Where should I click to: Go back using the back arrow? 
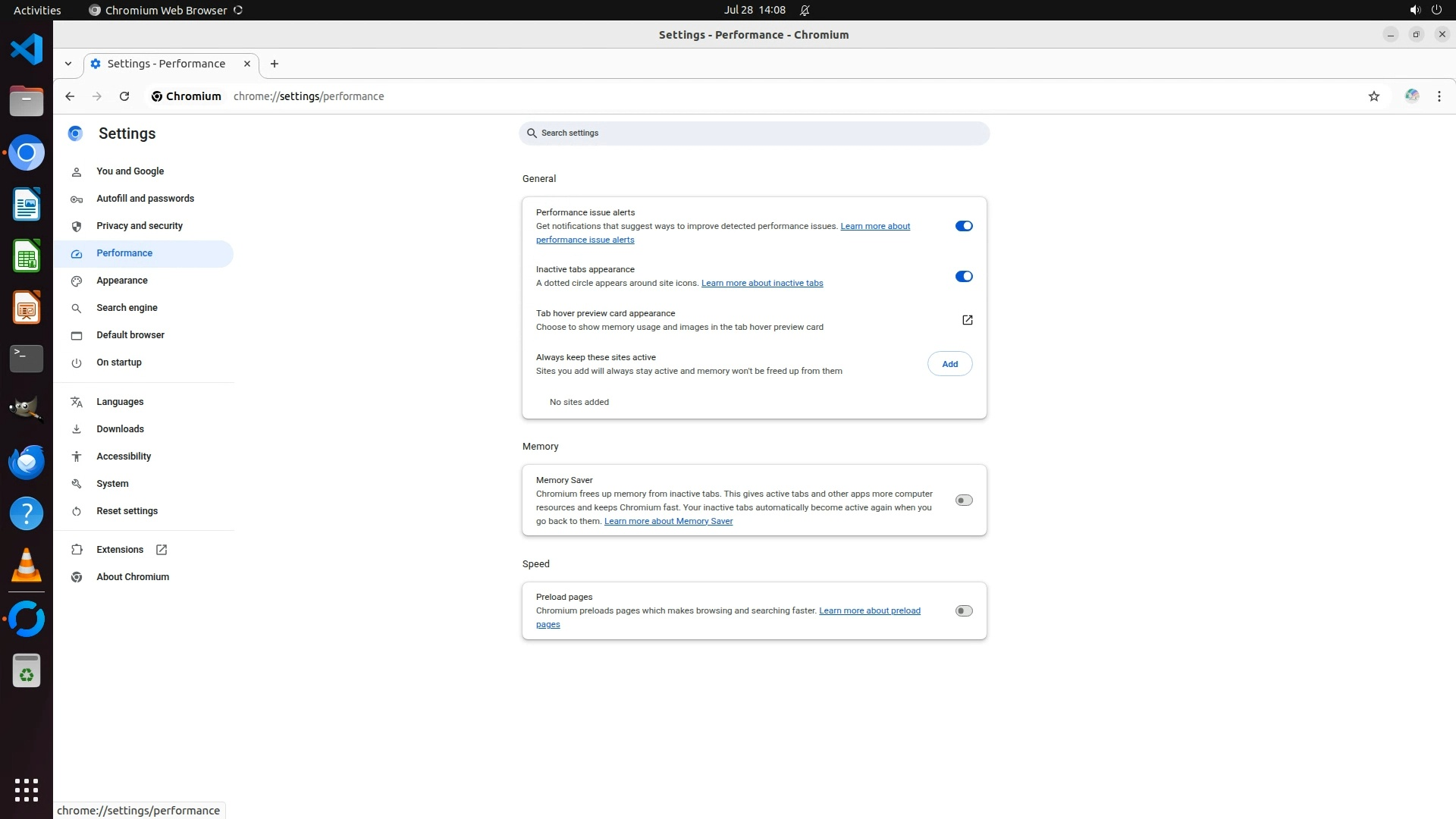click(70, 96)
